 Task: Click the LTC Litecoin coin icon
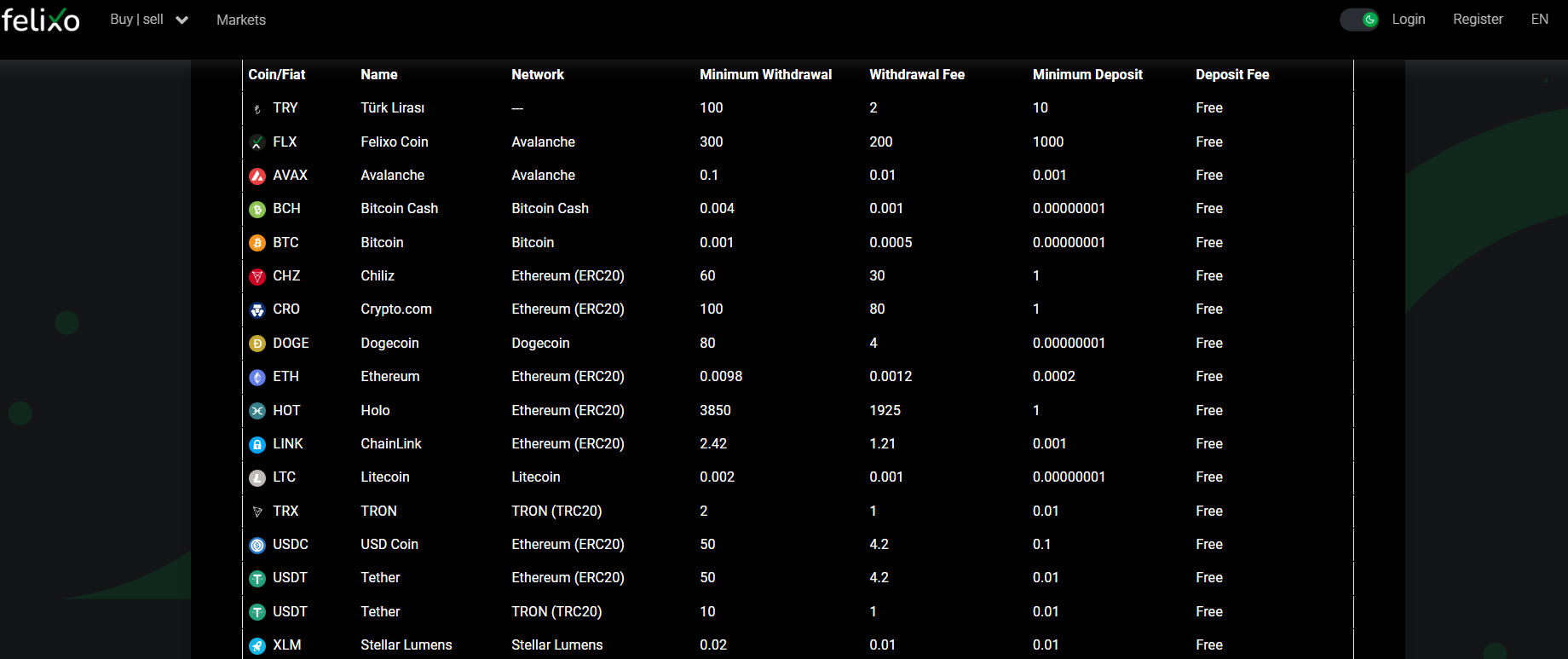257,478
